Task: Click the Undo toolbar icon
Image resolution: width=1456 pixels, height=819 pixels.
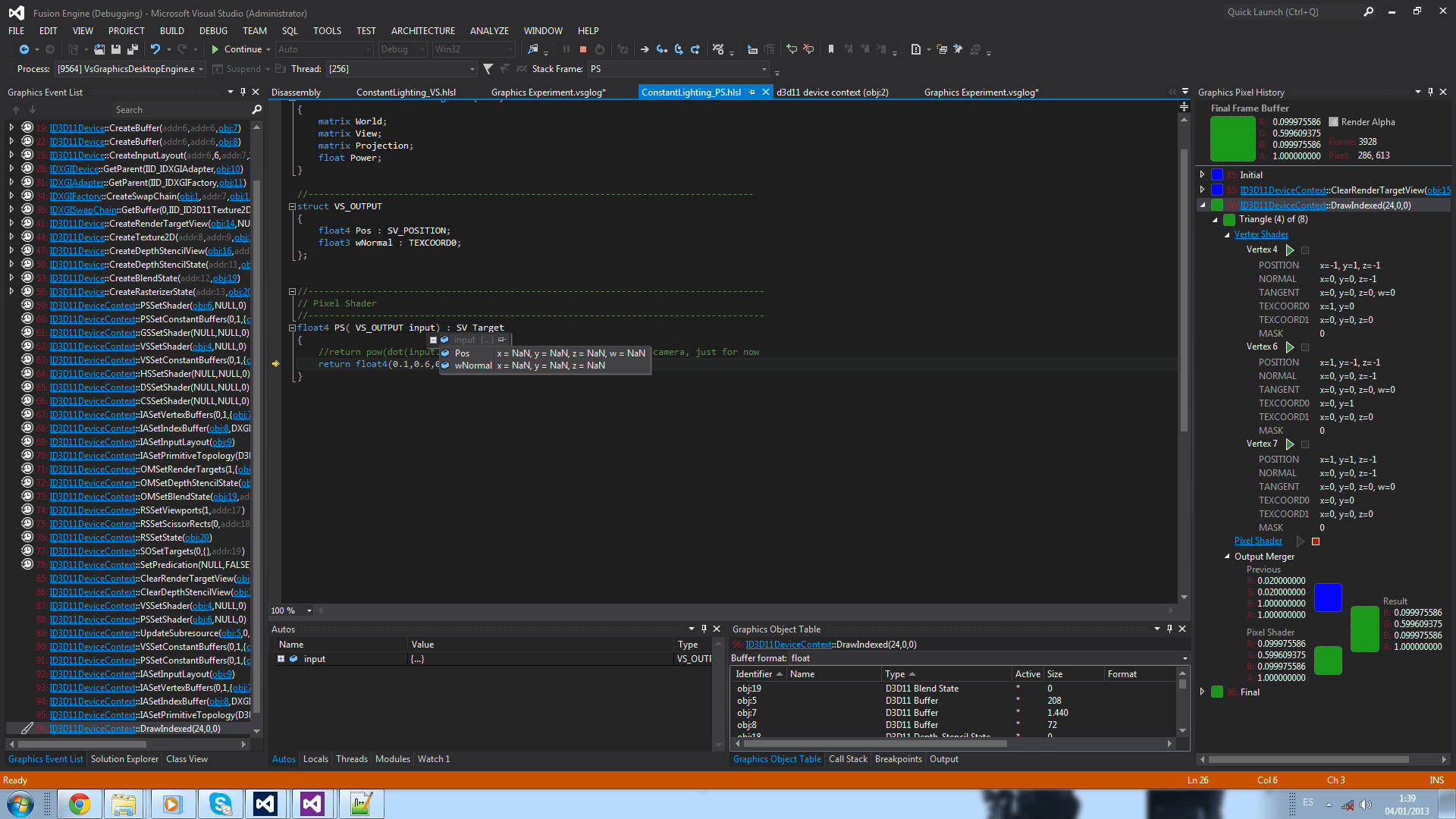Action: click(155, 49)
